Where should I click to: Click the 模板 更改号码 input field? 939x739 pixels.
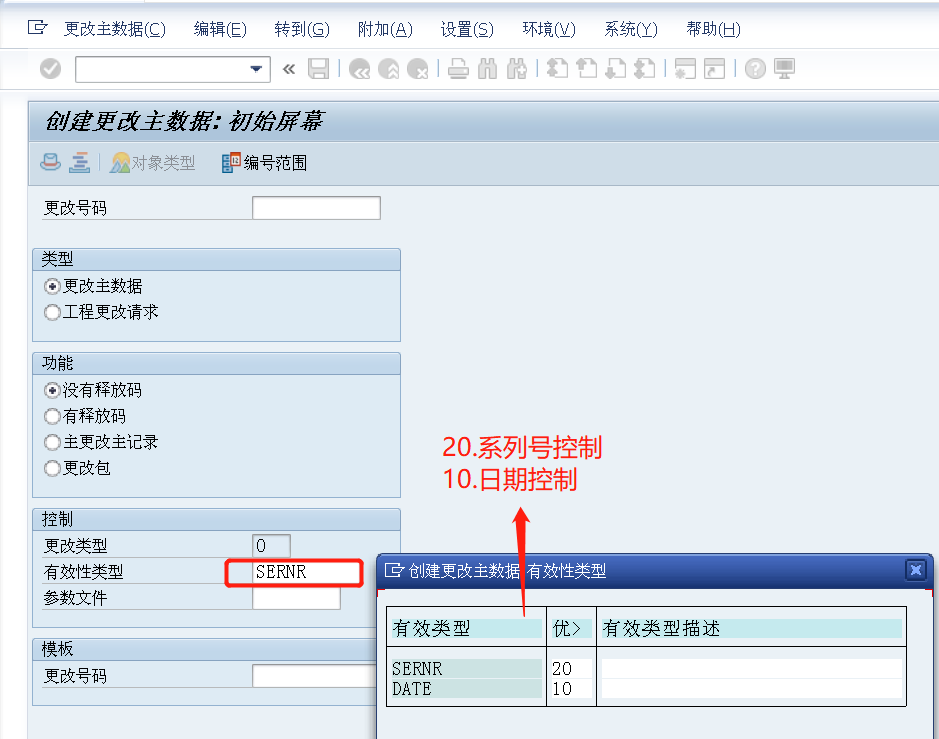(314, 676)
